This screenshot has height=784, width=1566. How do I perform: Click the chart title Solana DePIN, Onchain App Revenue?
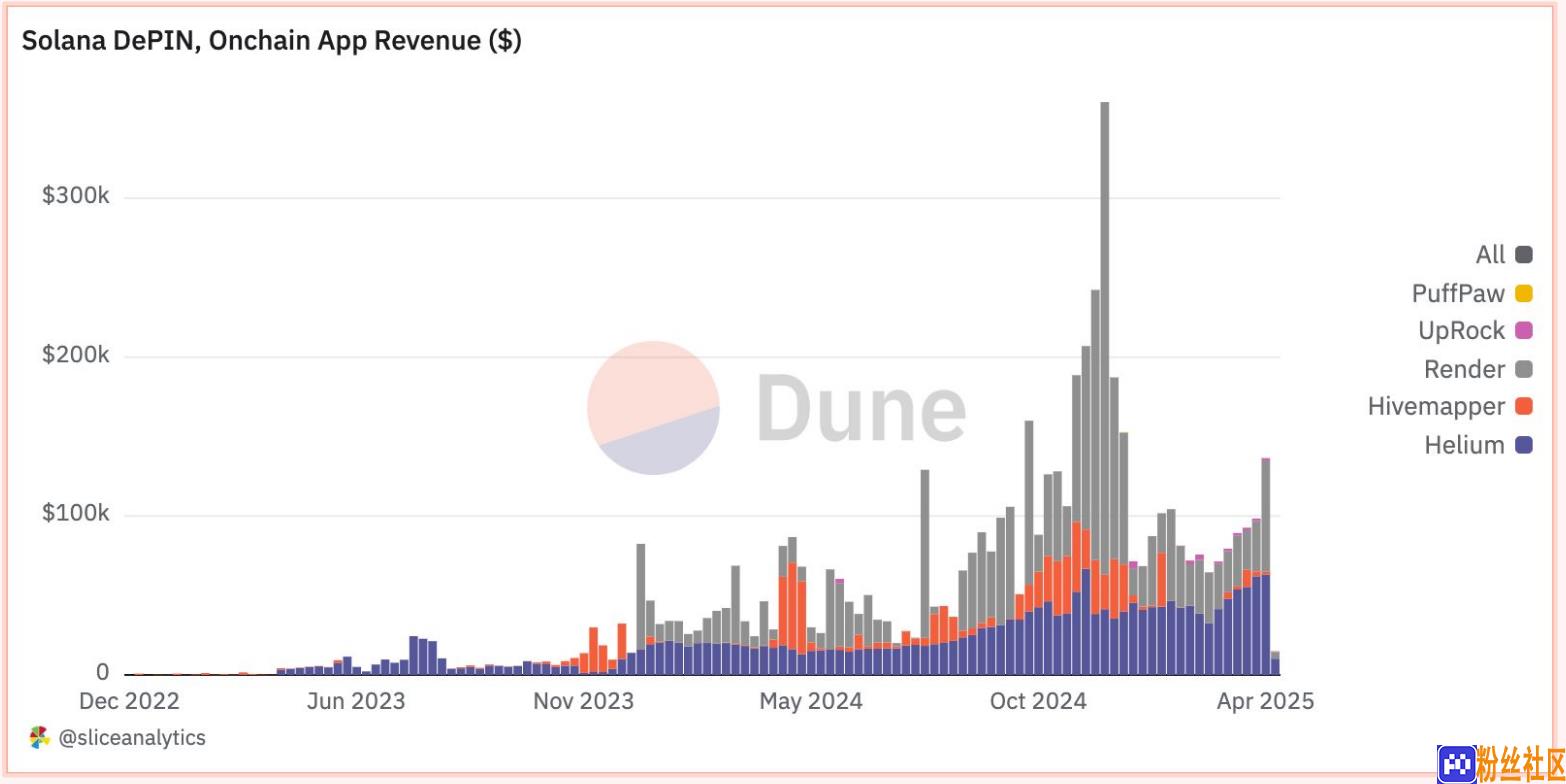pos(271,41)
